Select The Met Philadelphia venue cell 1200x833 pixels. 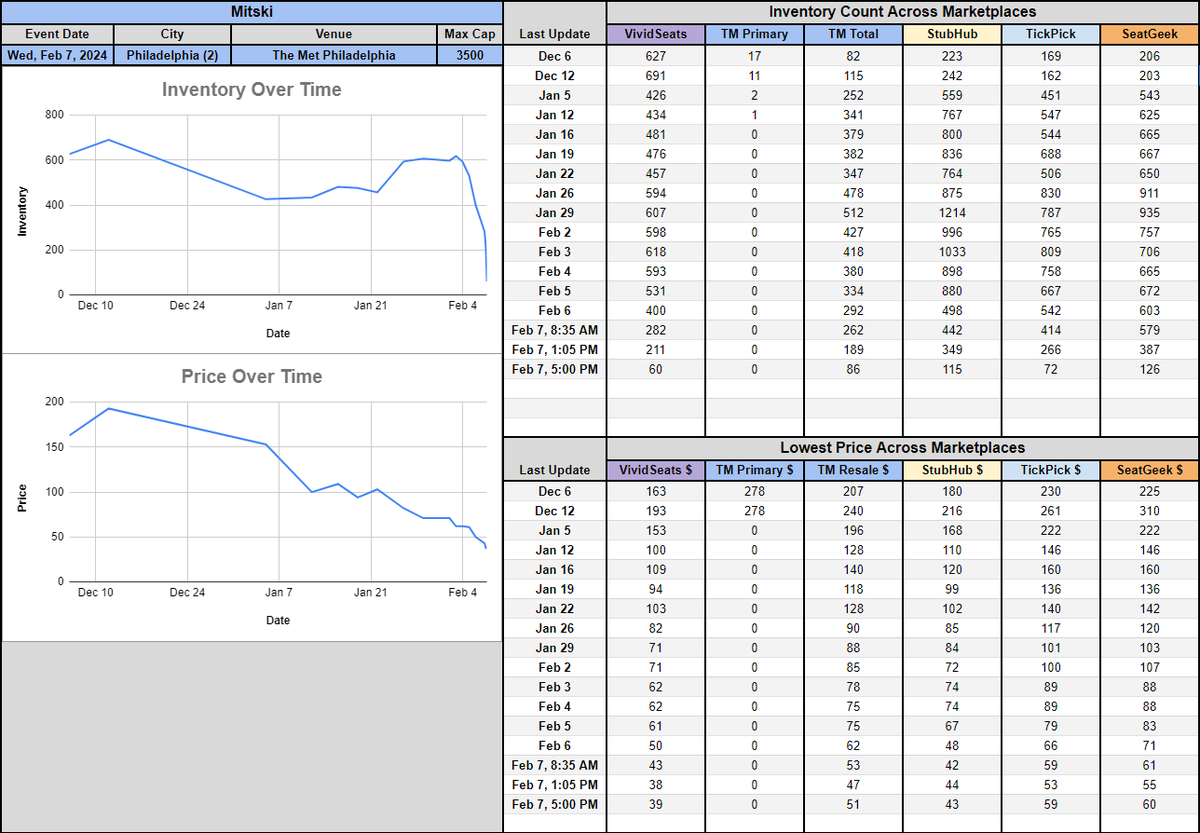click(333, 55)
